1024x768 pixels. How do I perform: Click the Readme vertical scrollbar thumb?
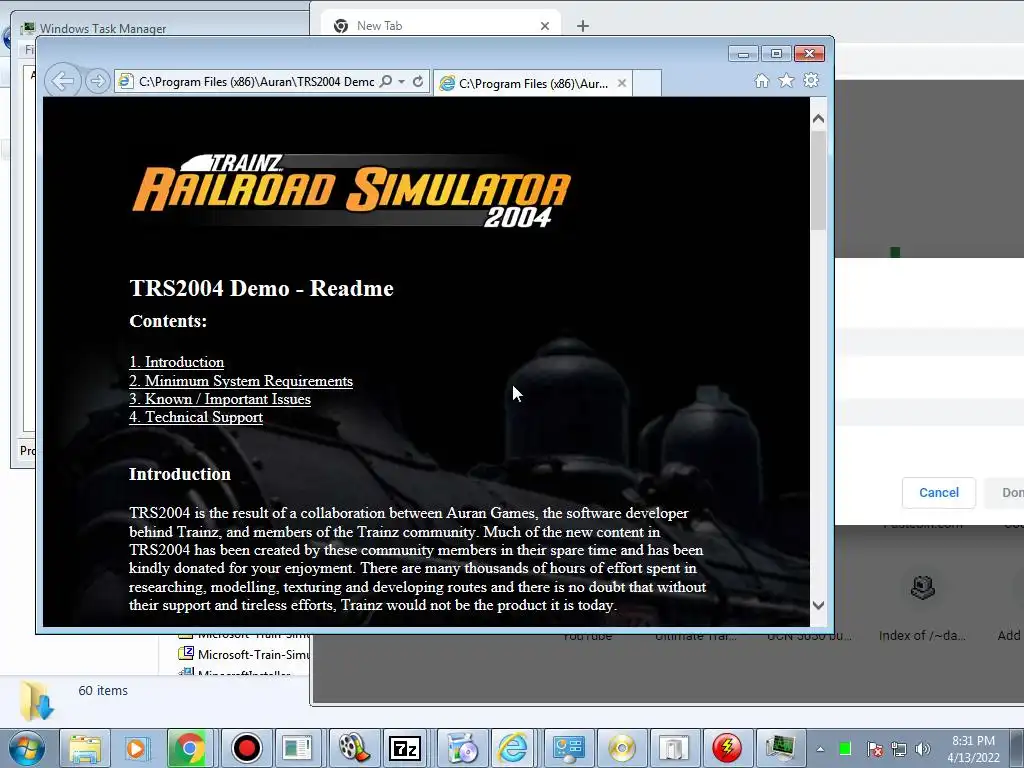click(818, 180)
